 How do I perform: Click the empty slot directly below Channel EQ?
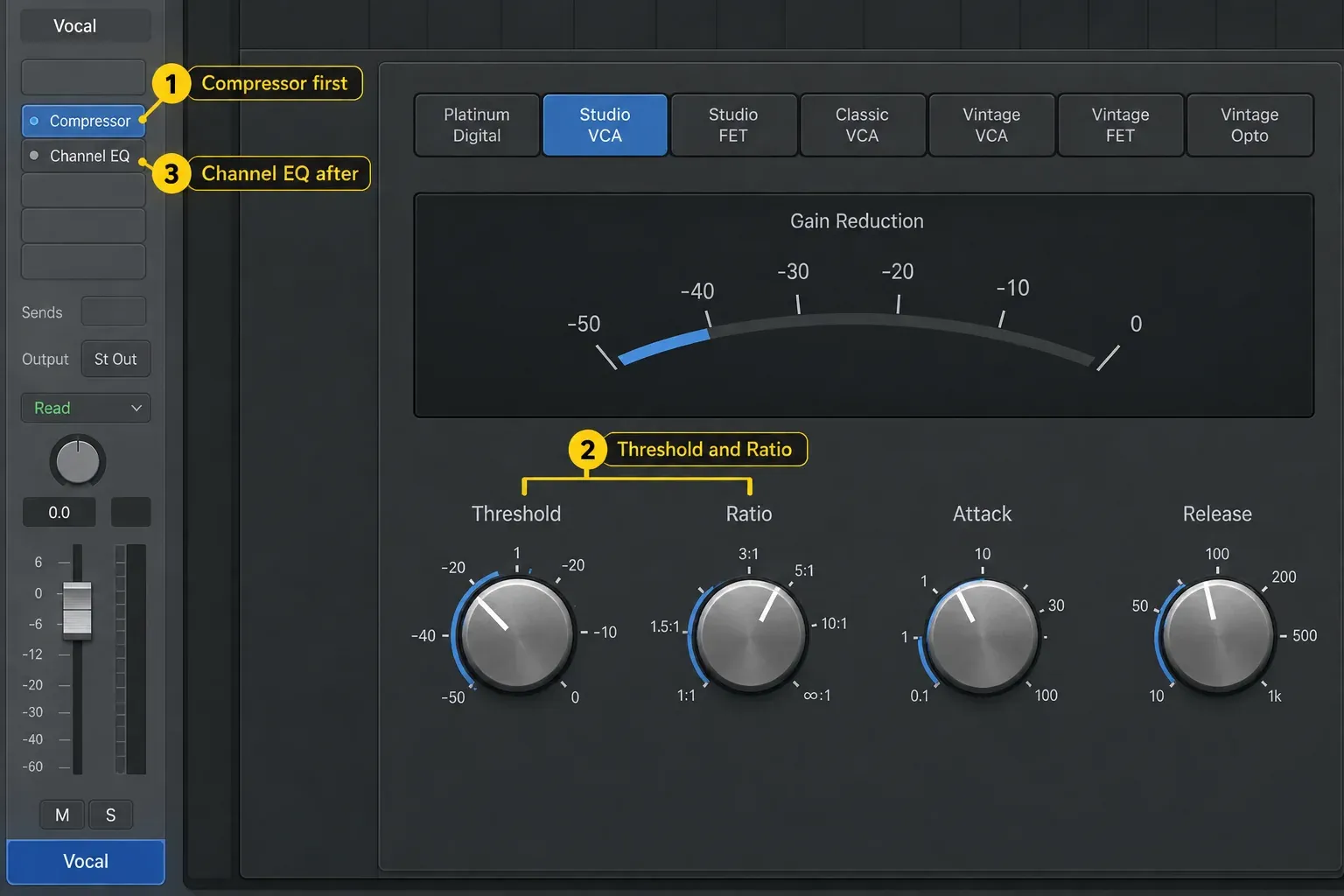click(83, 190)
